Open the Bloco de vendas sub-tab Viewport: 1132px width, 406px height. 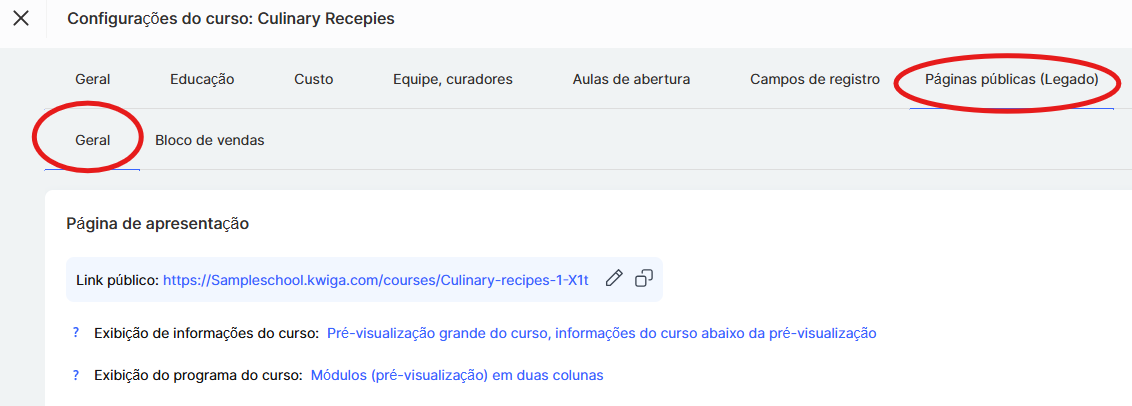[210, 140]
